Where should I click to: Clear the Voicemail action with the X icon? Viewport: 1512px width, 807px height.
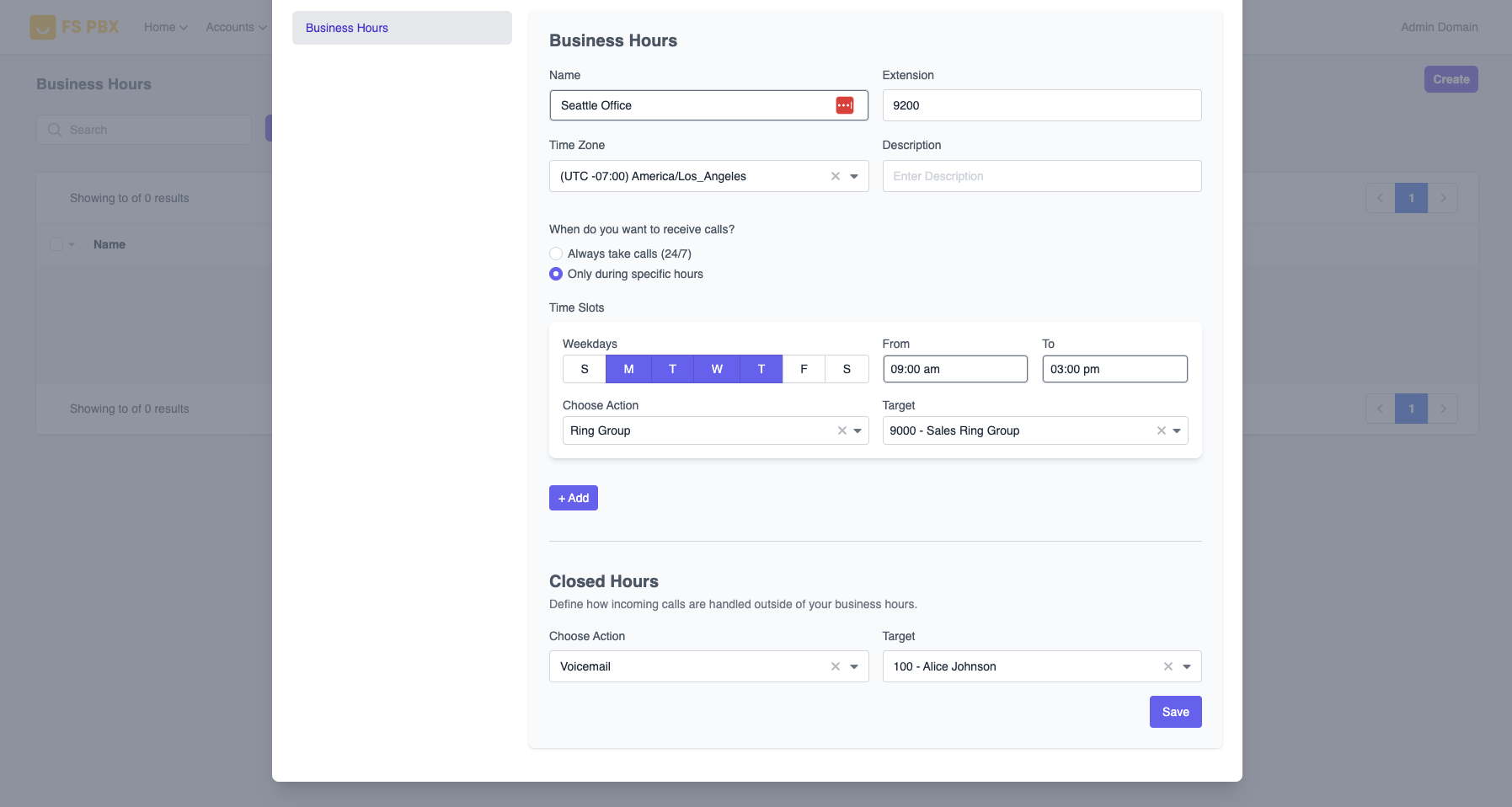(x=835, y=666)
